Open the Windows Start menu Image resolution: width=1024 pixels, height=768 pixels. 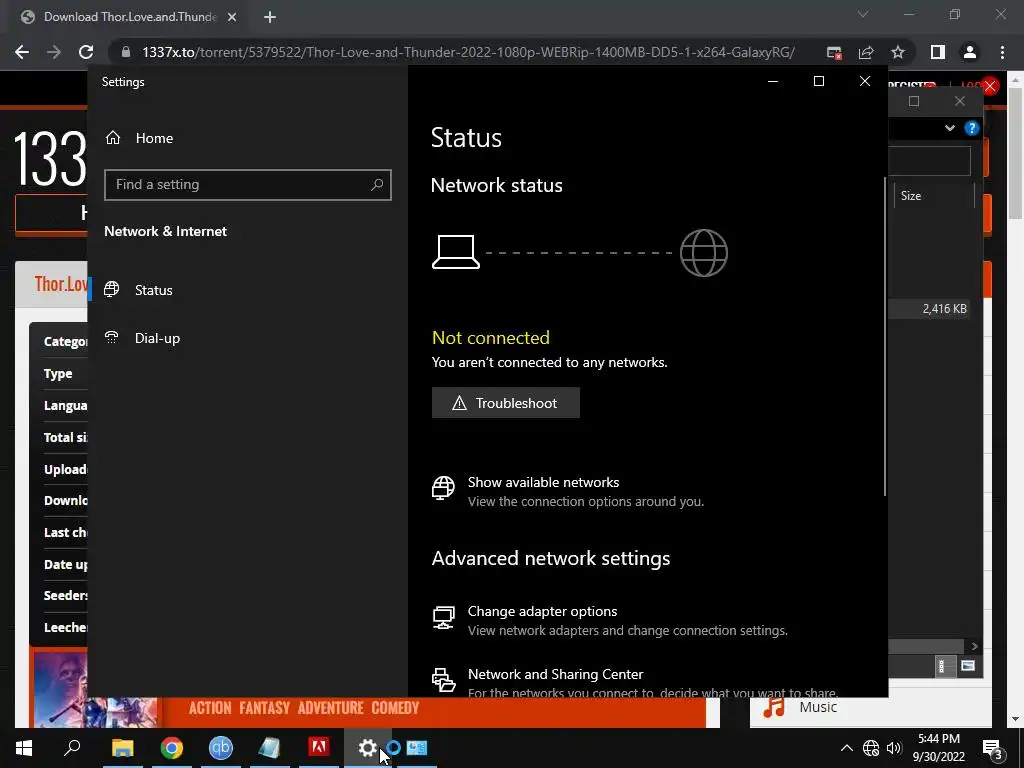[24, 748]
